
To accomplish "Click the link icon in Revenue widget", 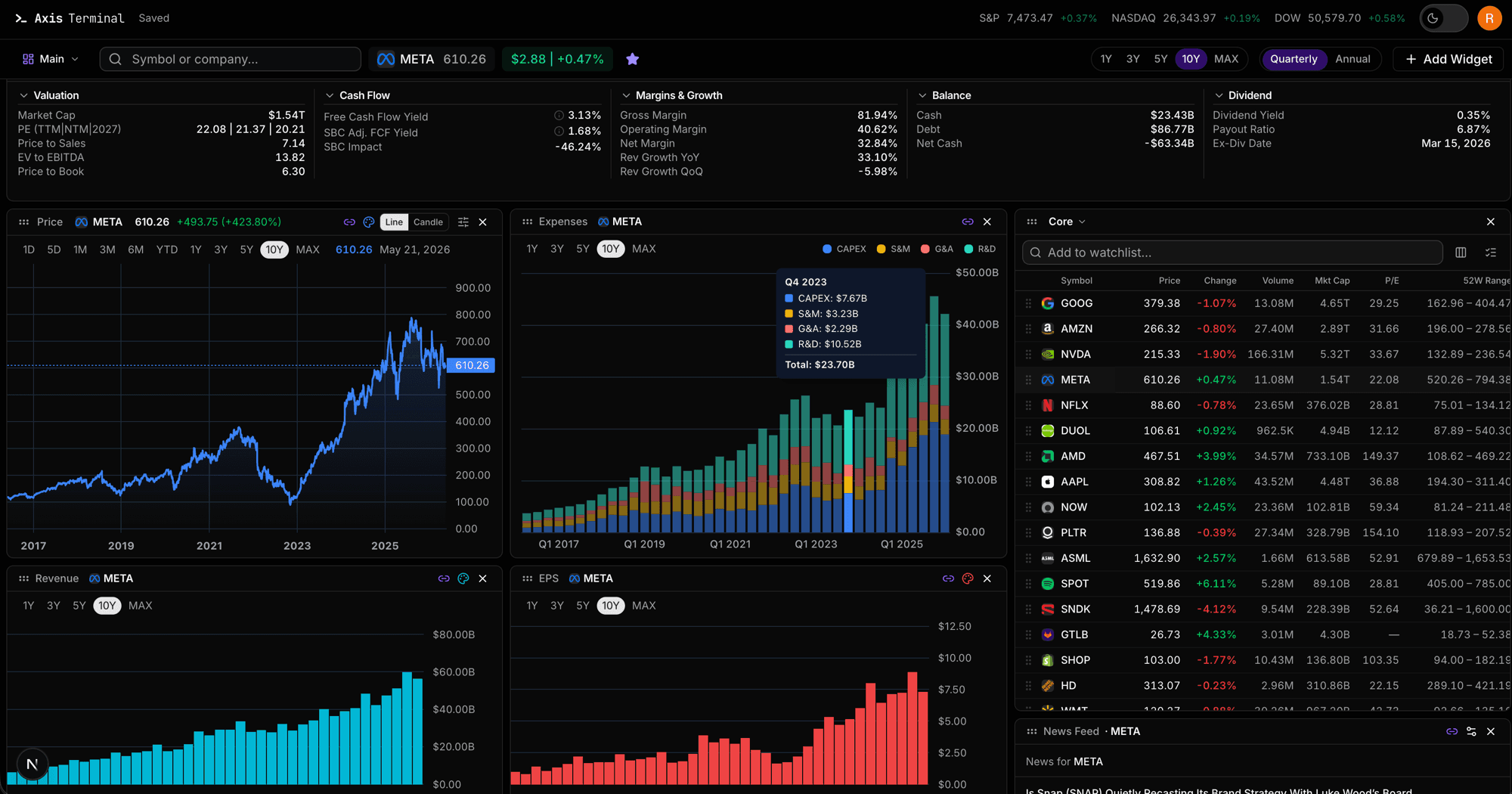I will (444, 578).
